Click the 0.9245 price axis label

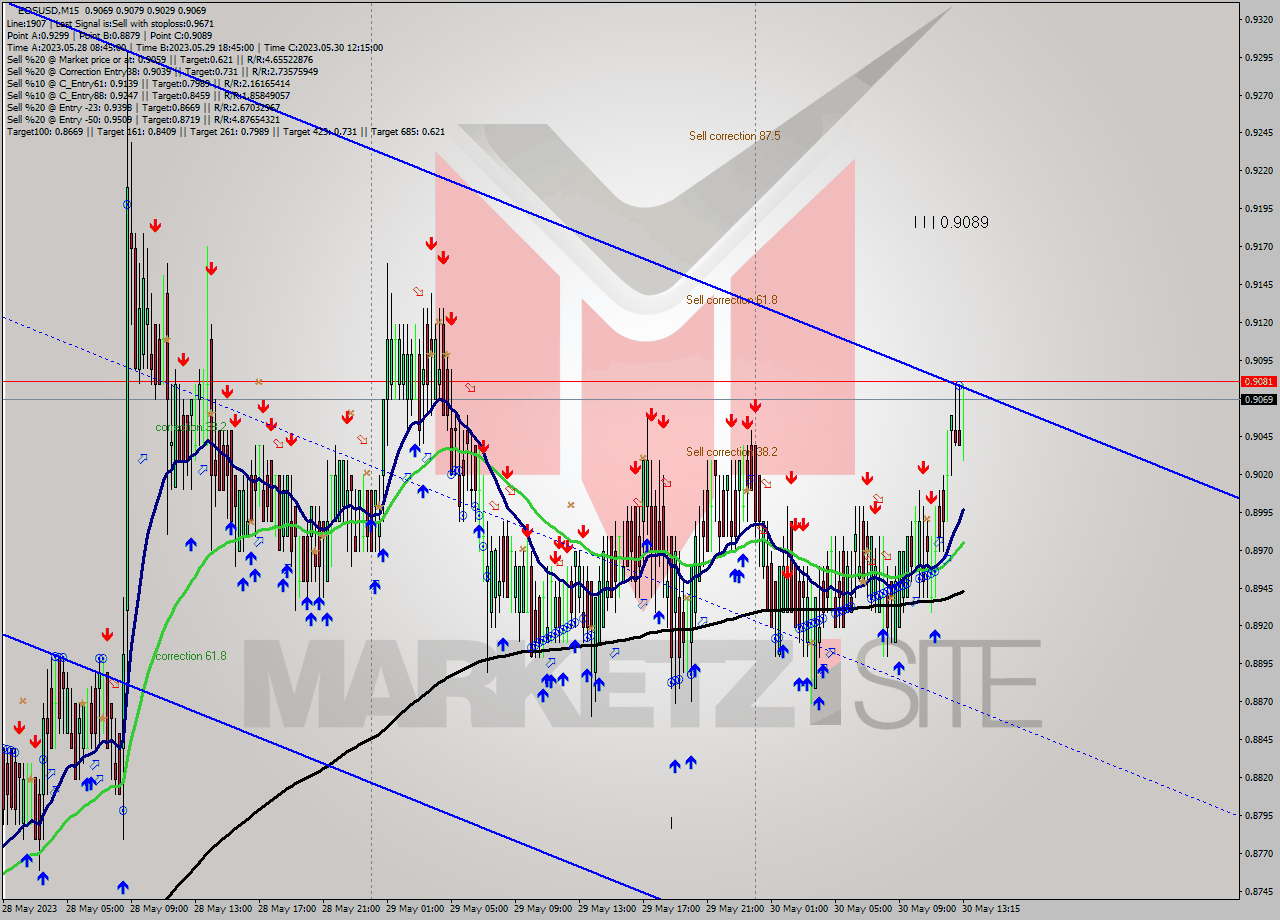(1258, 133)
